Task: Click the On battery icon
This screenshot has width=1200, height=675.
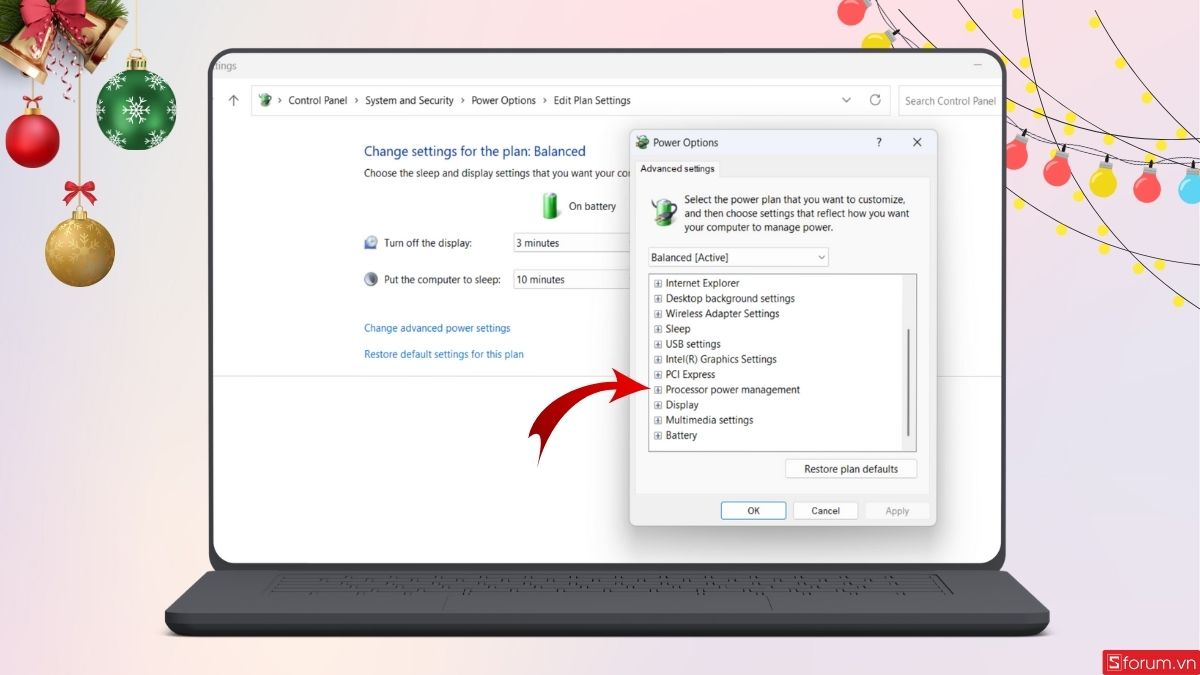Action: point(551,206)
